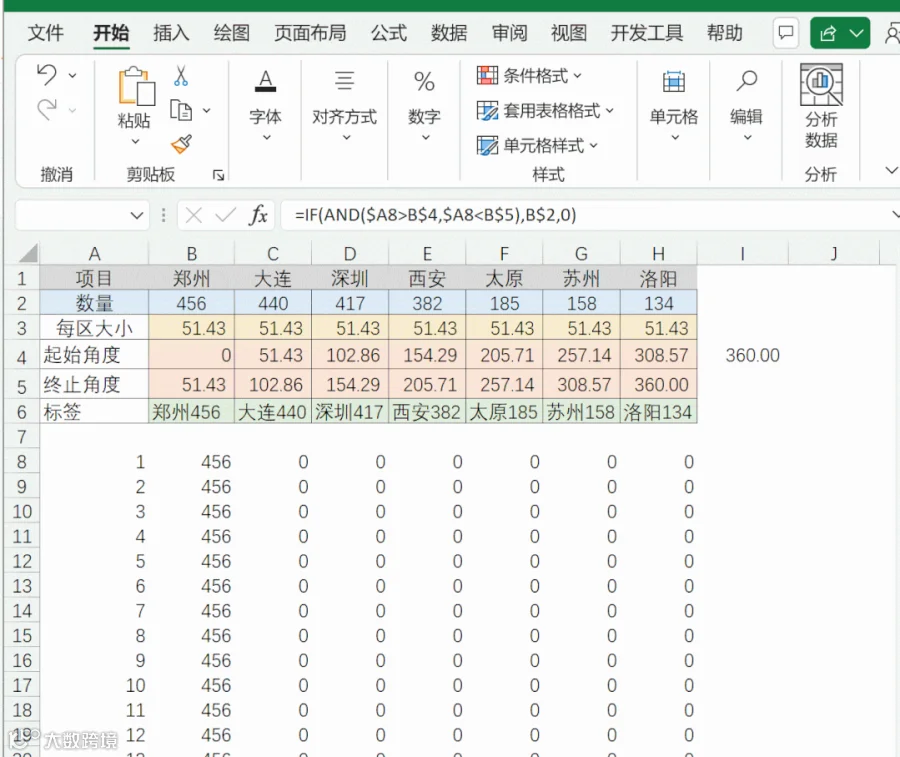Collapse the ribbon with the chevron
This screenshot has height=757, width=900.
tap(891, 170)
